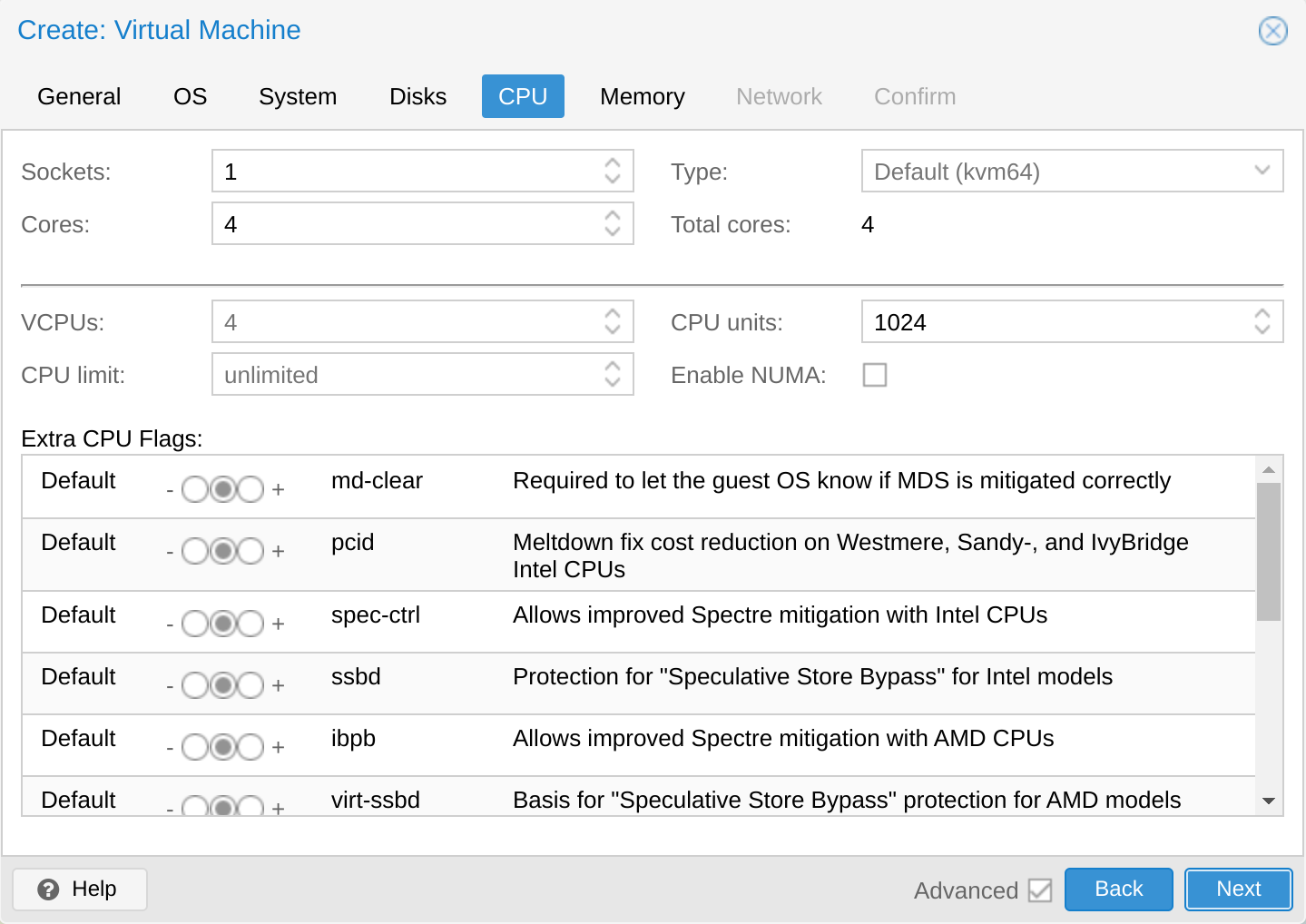Increase the Sockets value with up arrow
The width and height of the screenshot is (1306, 924).
(613, 163)
